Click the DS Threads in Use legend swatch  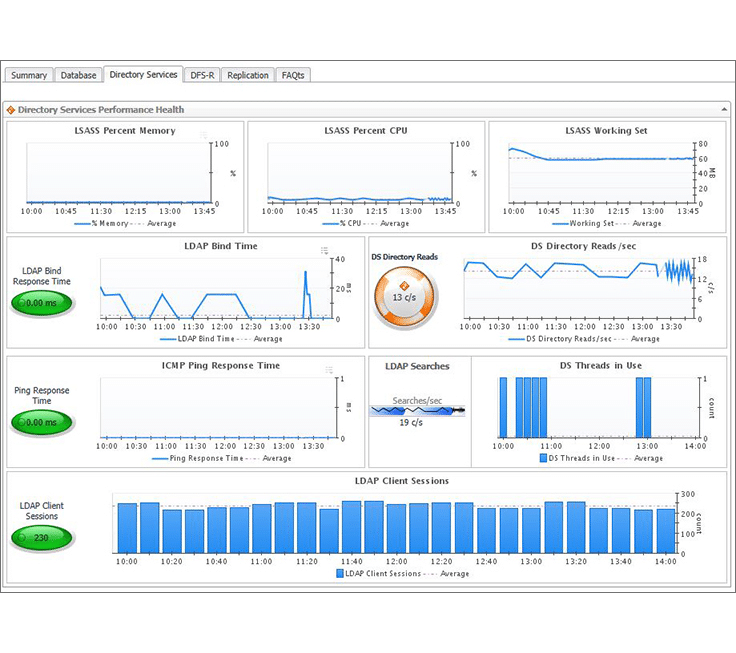click(x=543, y=458)
